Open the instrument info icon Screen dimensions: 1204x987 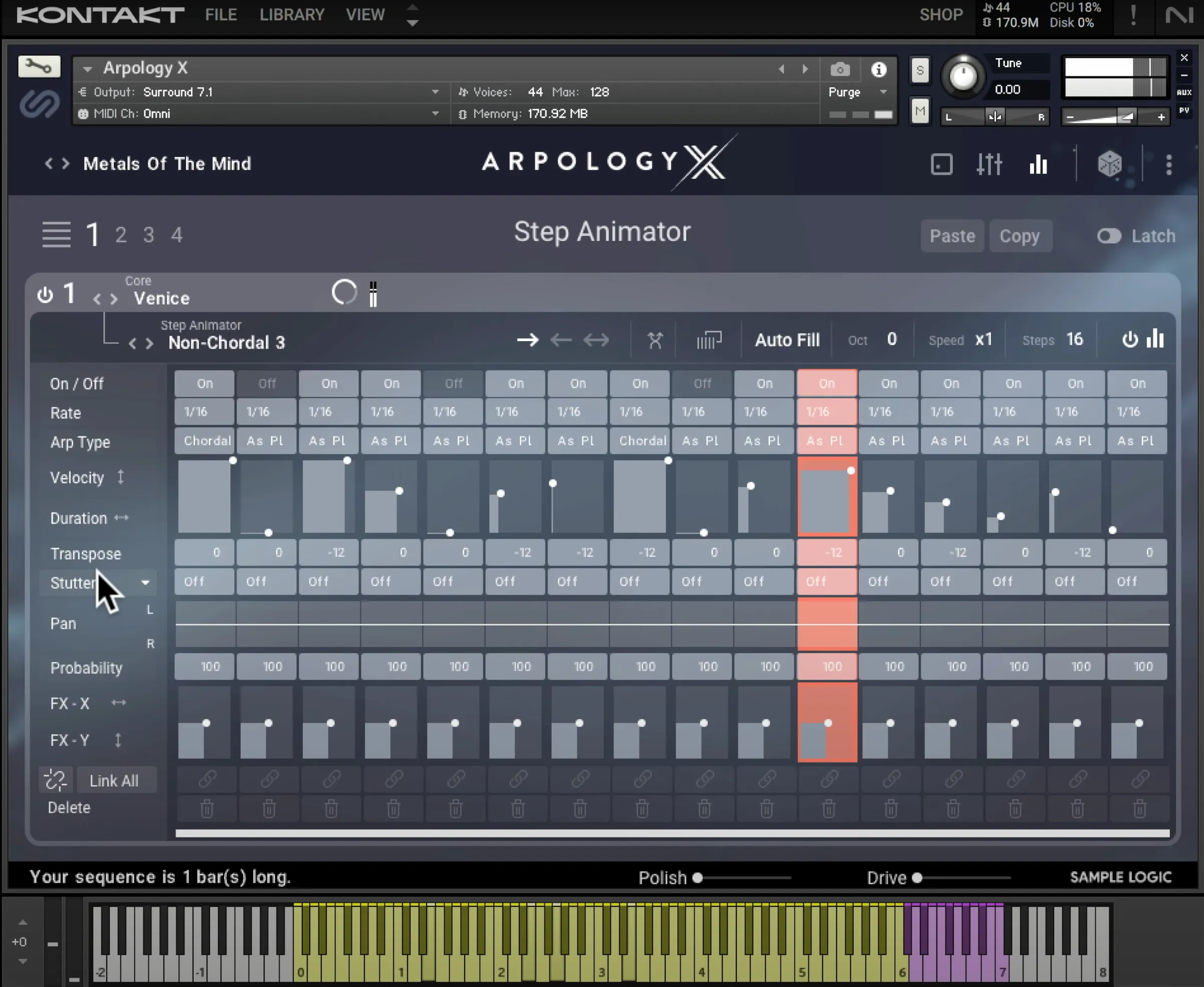click(x=879, y=69)
